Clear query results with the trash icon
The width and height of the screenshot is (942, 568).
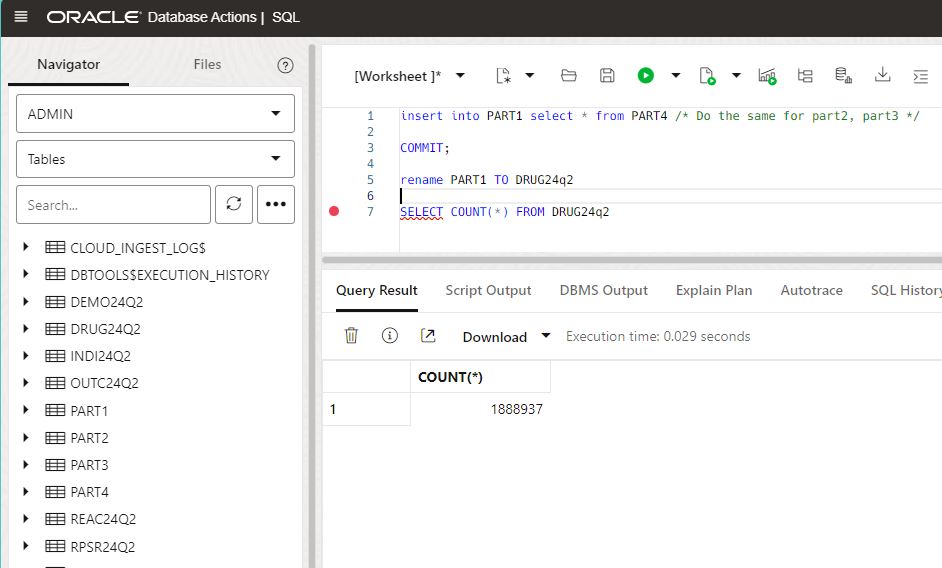coord(351,336)
